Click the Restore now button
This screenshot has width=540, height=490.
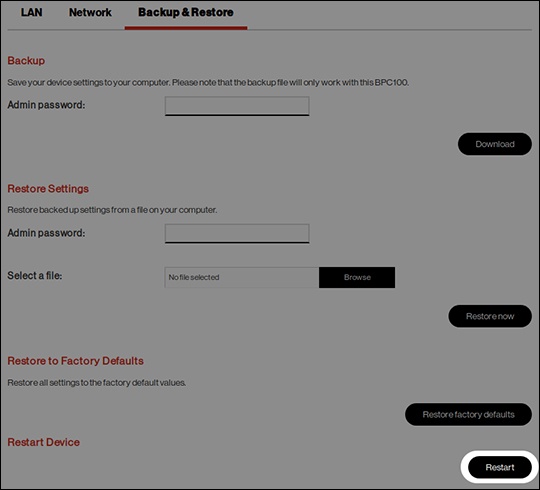(x=490, y=316)
